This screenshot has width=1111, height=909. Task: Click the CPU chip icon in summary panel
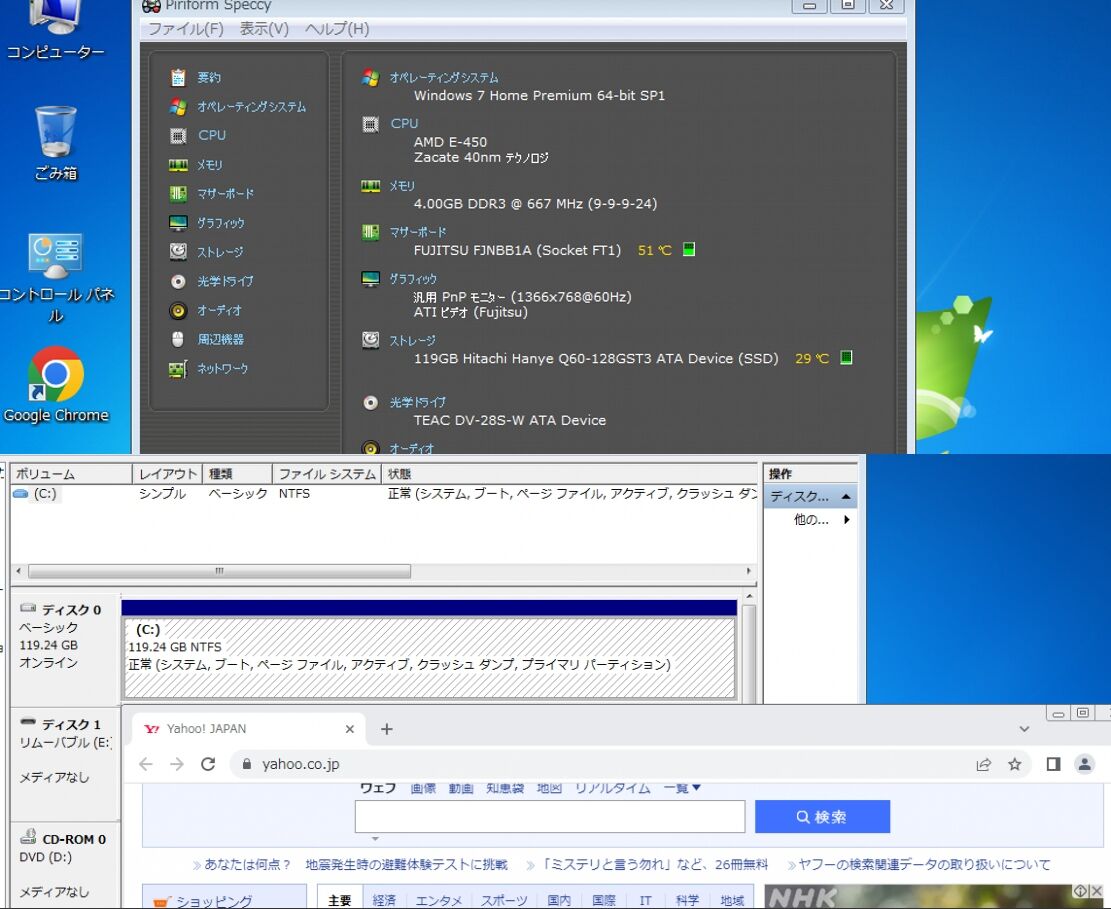click(370, 124)
